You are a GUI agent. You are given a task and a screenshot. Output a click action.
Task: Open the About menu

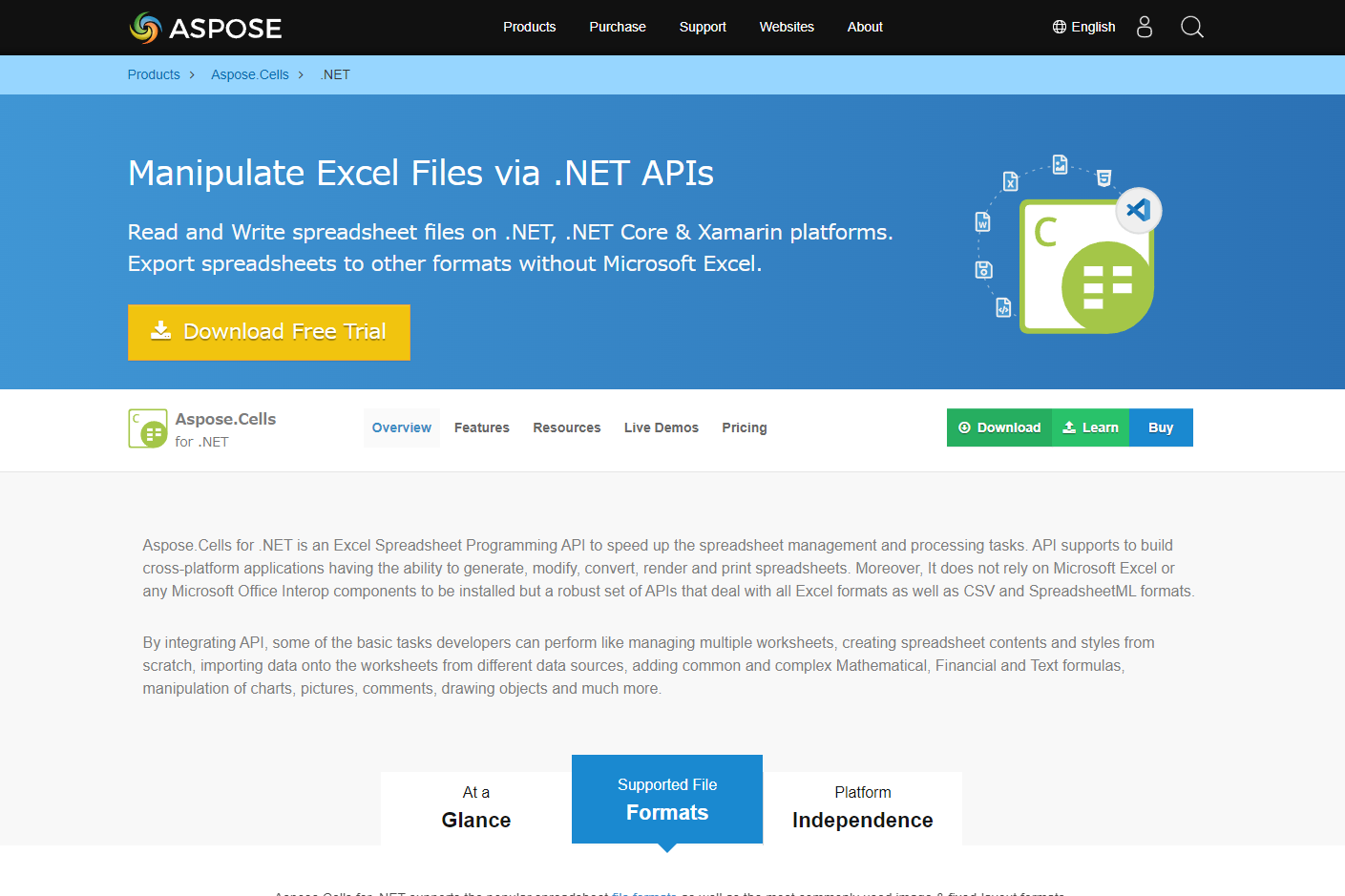click(x=865, y=27)
